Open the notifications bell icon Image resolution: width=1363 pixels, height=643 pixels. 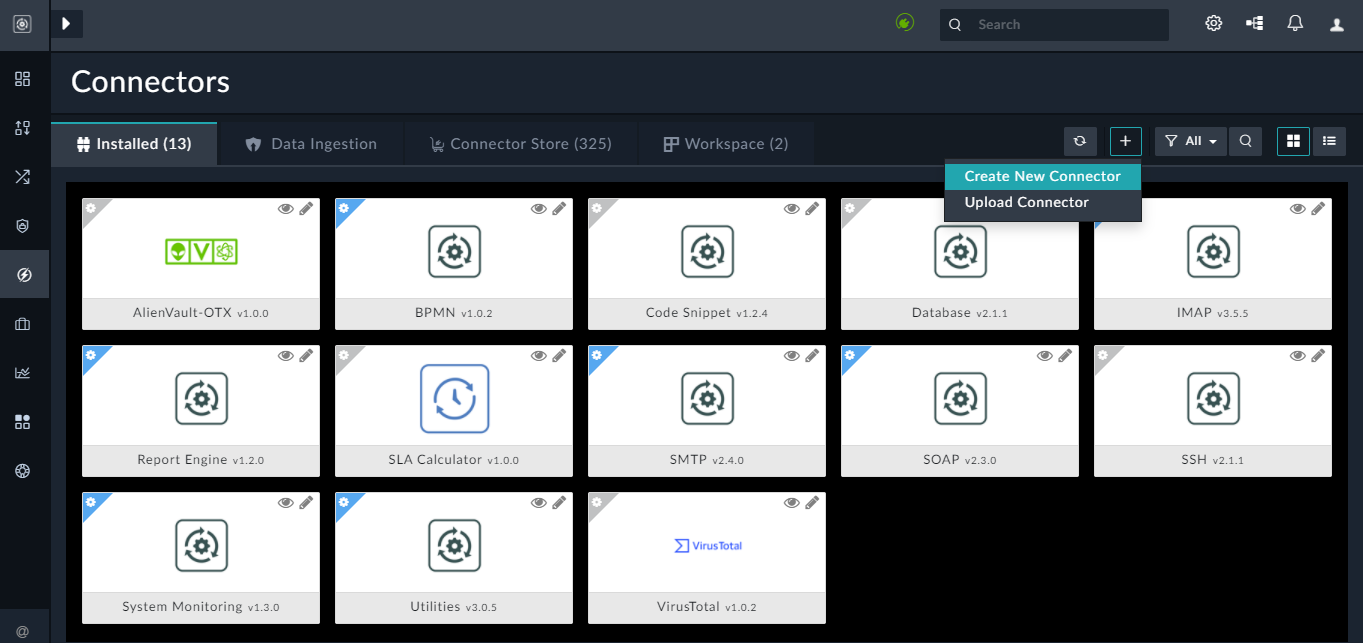point(1295,22)
